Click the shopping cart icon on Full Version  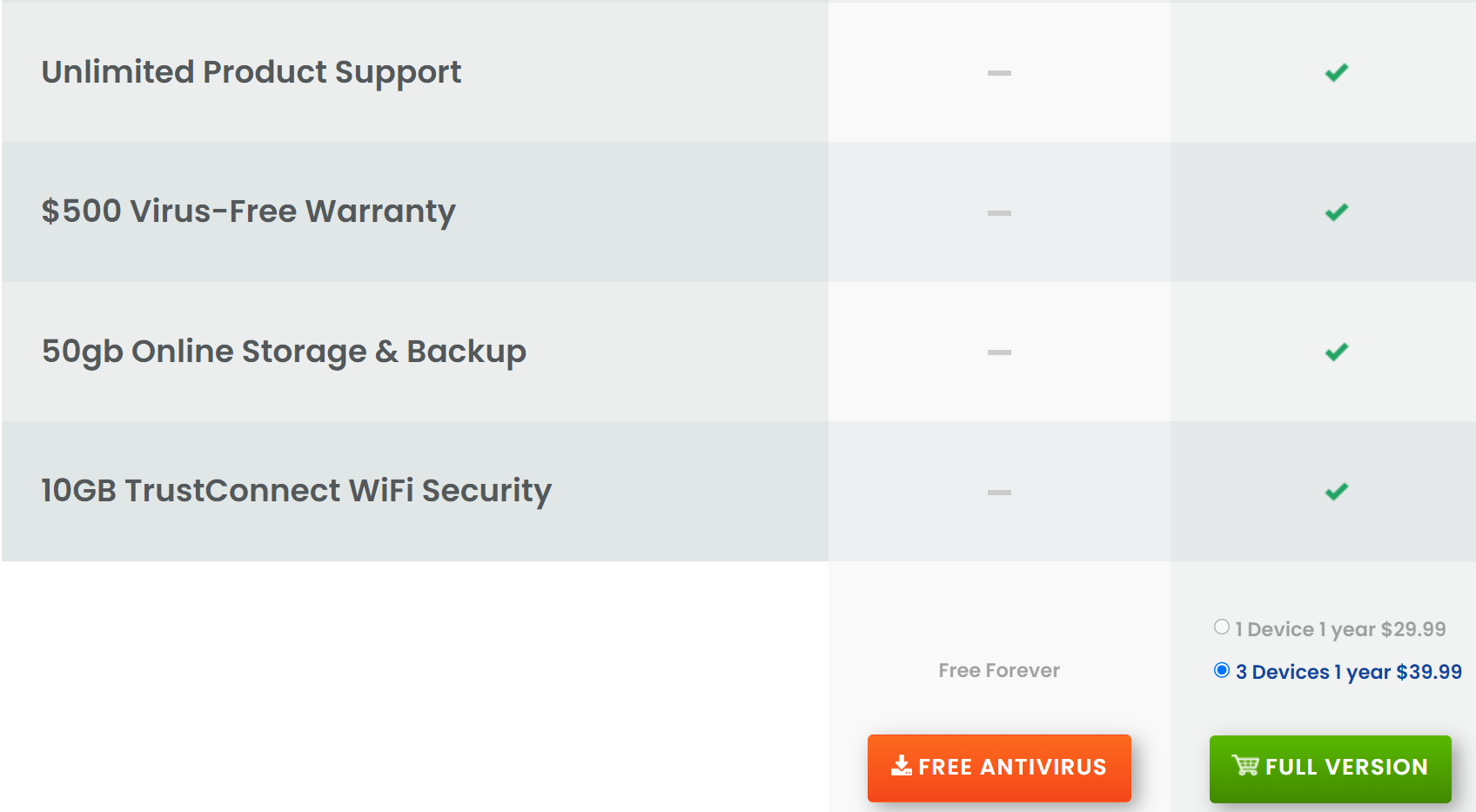(x=1245, y=765)
